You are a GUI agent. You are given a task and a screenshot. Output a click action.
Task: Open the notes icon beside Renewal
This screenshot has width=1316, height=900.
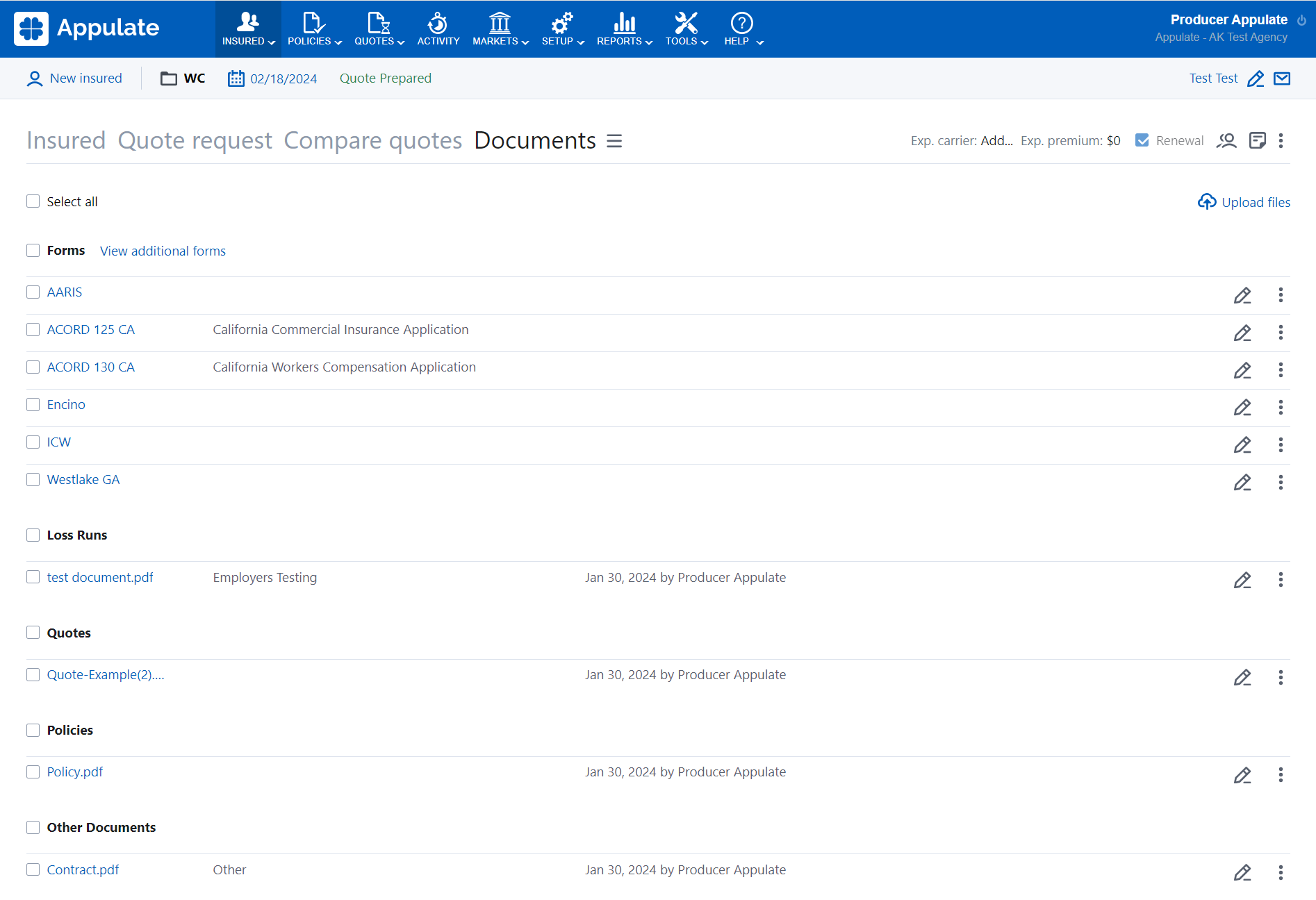point(1257,141)
